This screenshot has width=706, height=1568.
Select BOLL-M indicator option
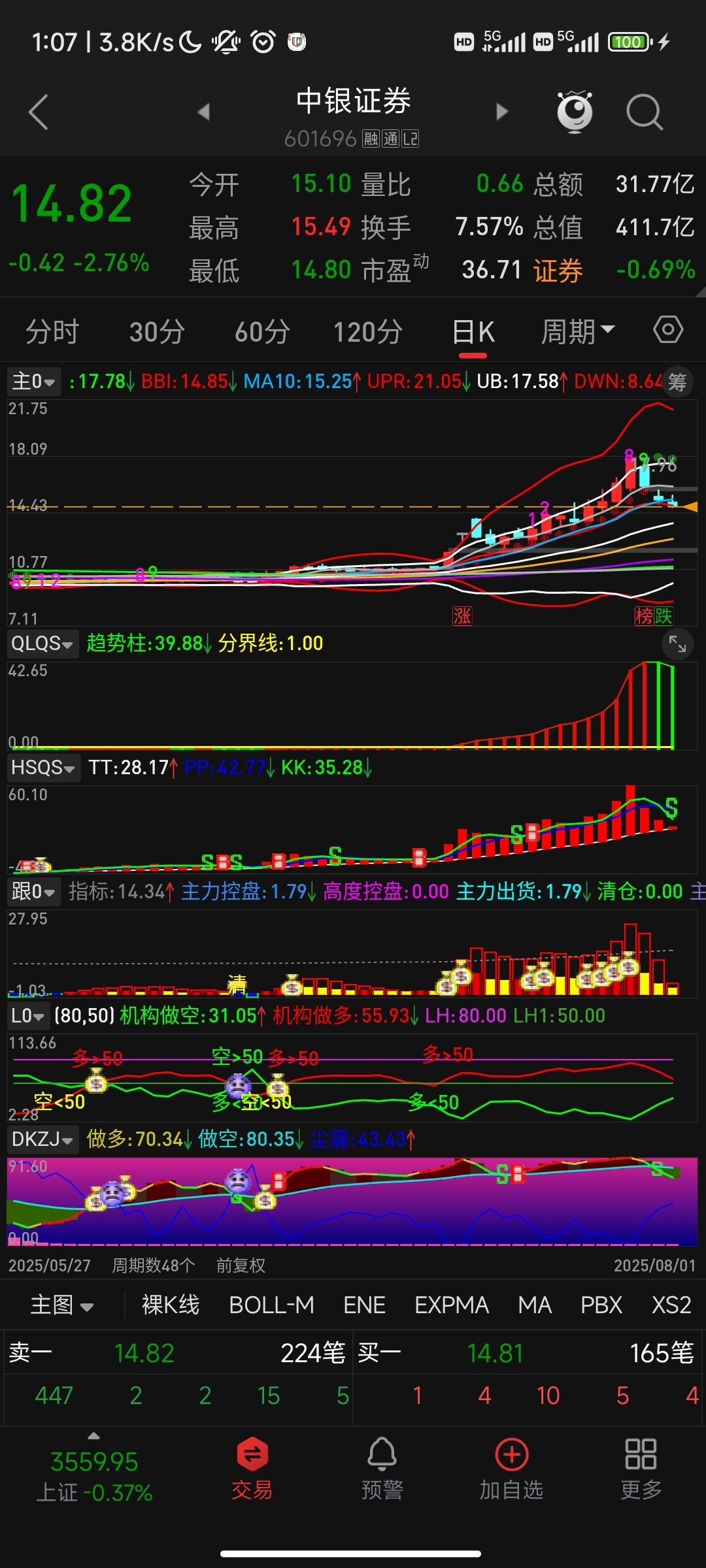click(271, 1305)
